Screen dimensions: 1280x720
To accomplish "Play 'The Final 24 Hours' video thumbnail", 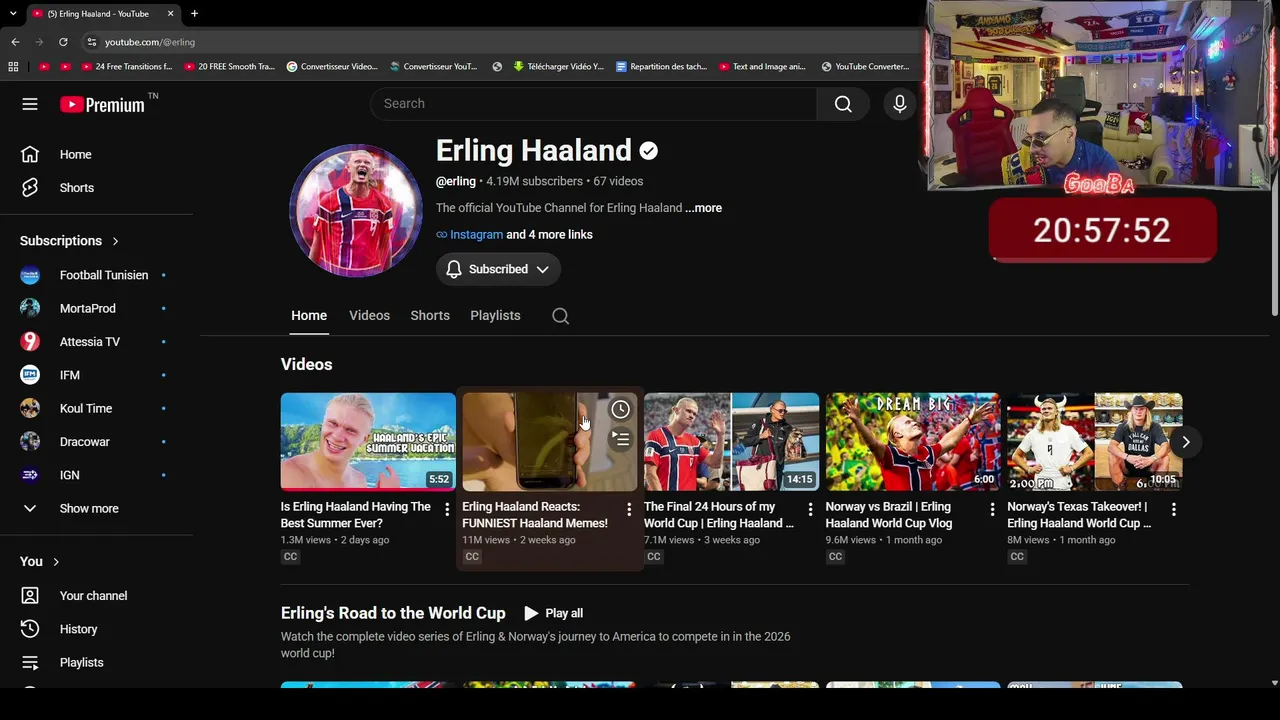I will (731, 442).
